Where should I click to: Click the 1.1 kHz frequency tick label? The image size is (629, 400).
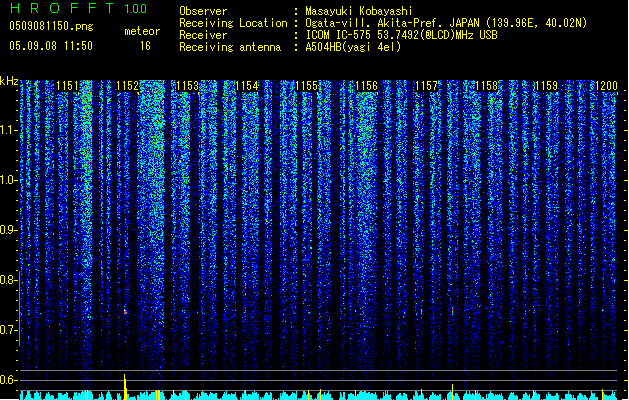click(8, 130)
